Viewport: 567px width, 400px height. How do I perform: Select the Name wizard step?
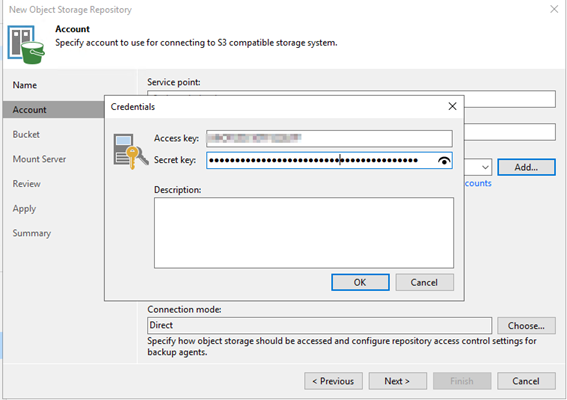click(x=25, y=85)
